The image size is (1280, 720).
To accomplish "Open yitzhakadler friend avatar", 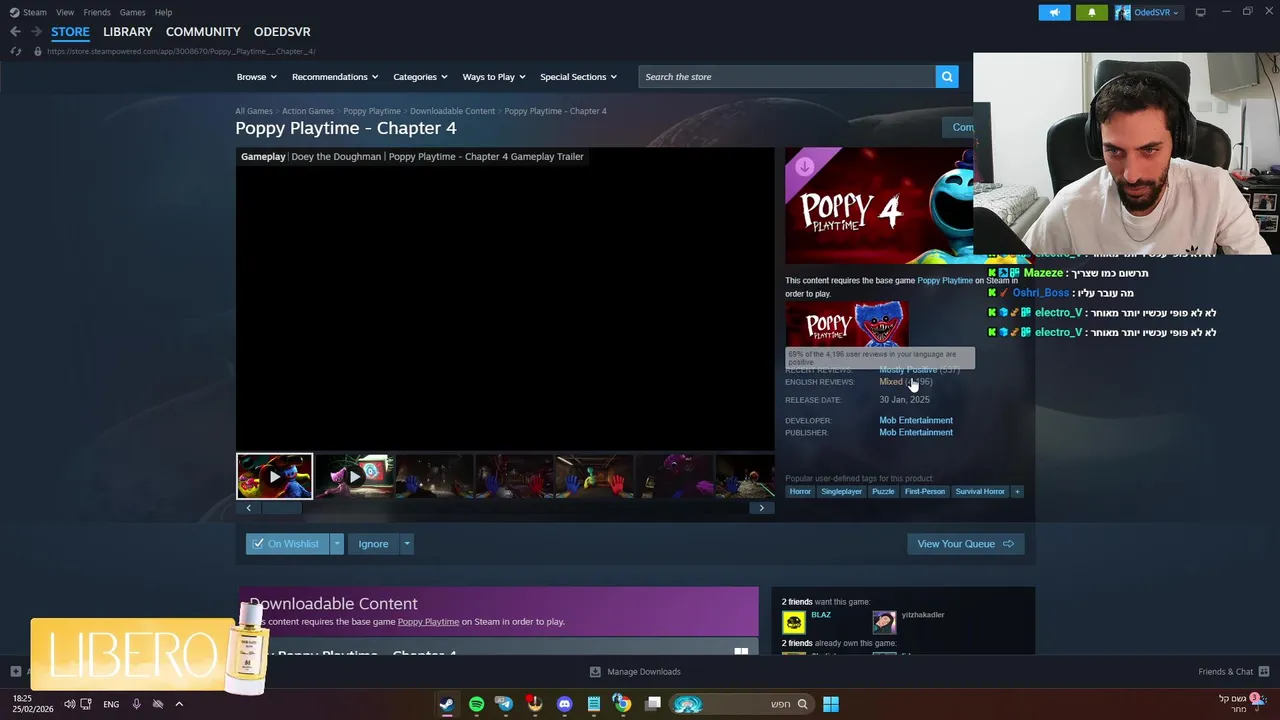I will point(884,622).
